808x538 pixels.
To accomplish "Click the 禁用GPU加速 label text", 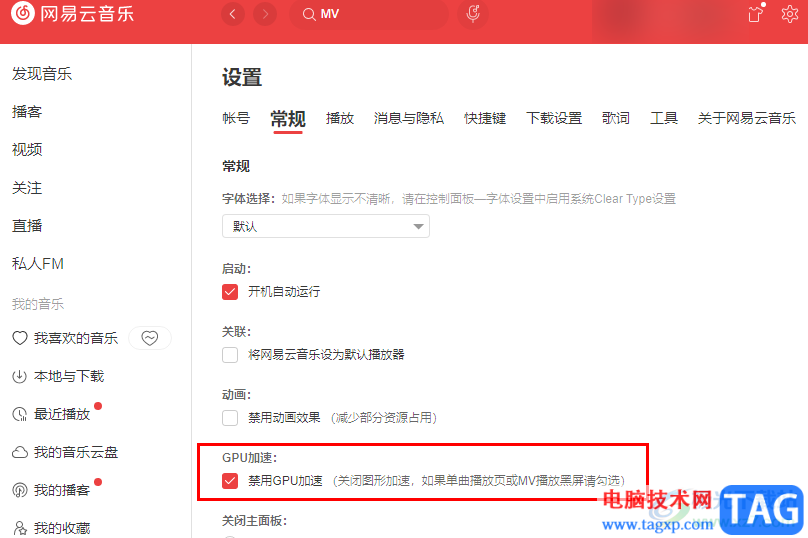I will (285, 481).
